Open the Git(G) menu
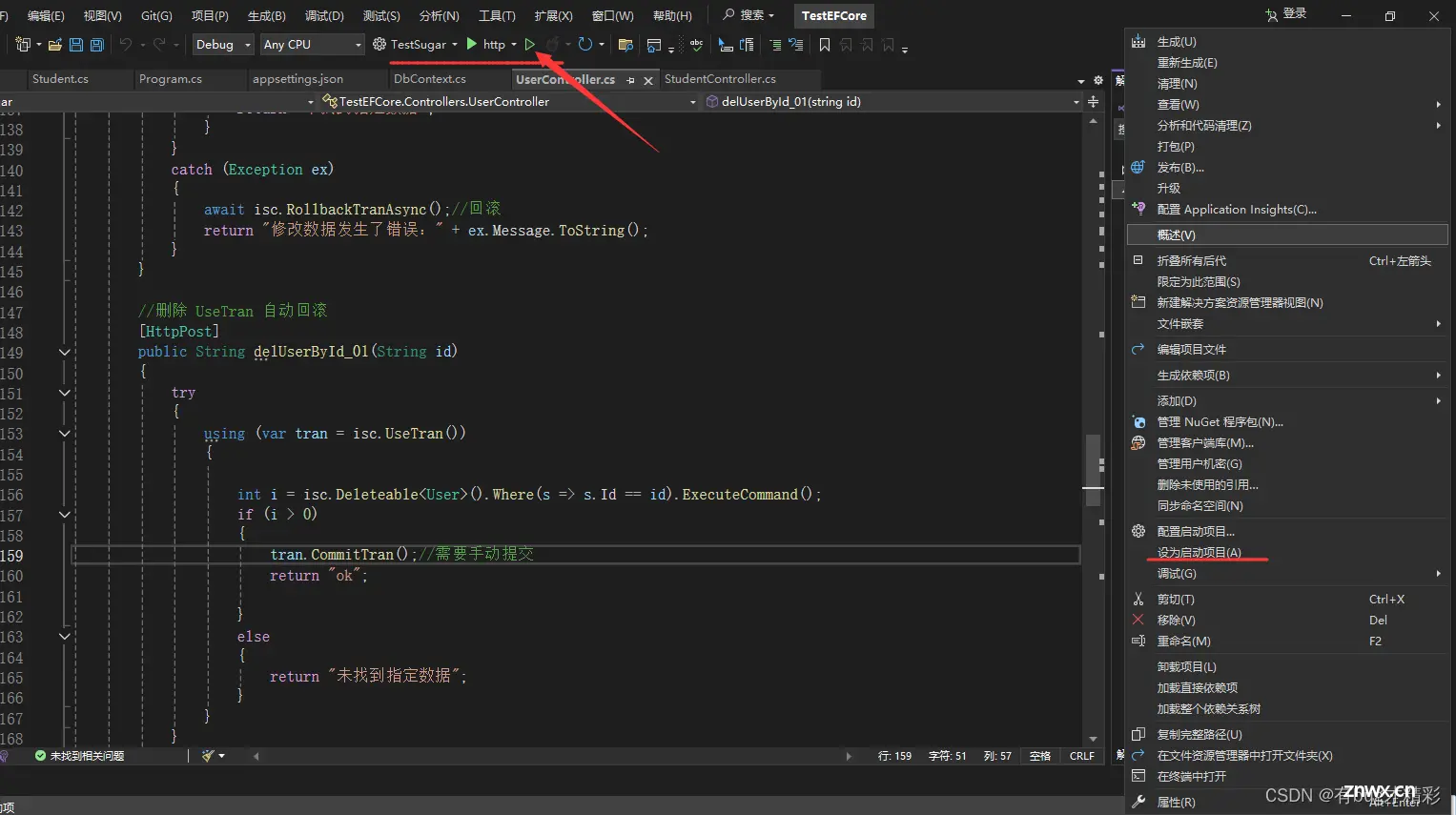The width and height of the screenshot is (1456, 815). click(156, 15)
